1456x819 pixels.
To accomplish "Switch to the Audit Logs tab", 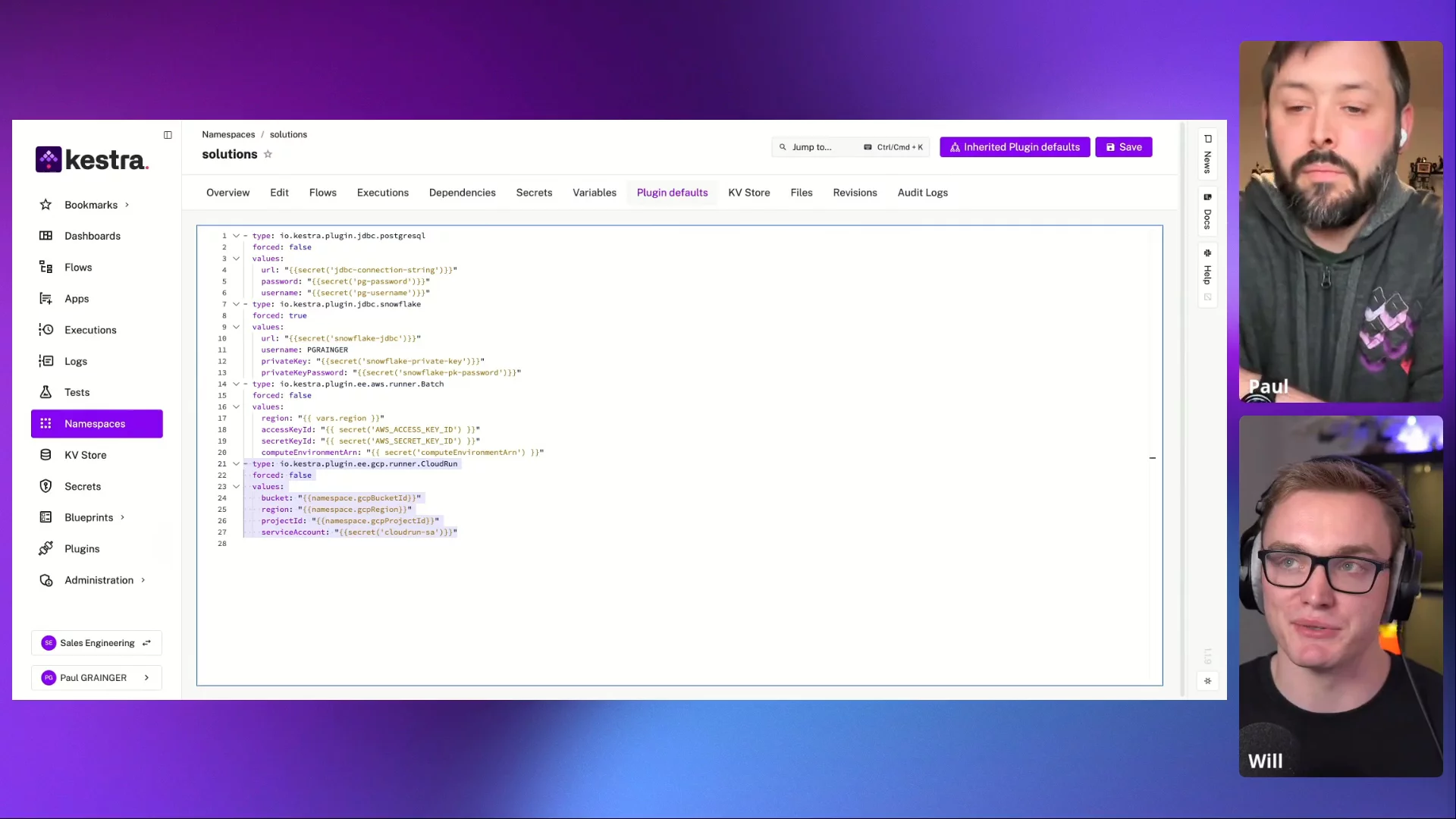I will tap(922, 193).
